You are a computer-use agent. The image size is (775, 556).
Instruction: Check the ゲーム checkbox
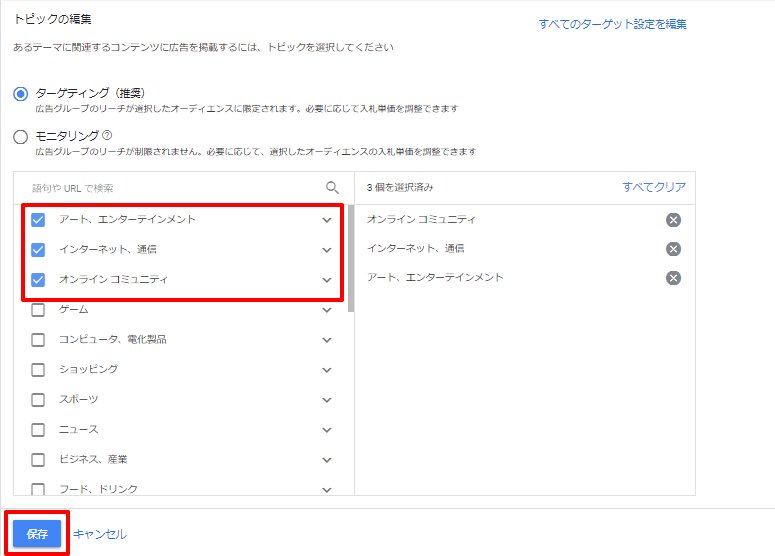tap(38, 310)
